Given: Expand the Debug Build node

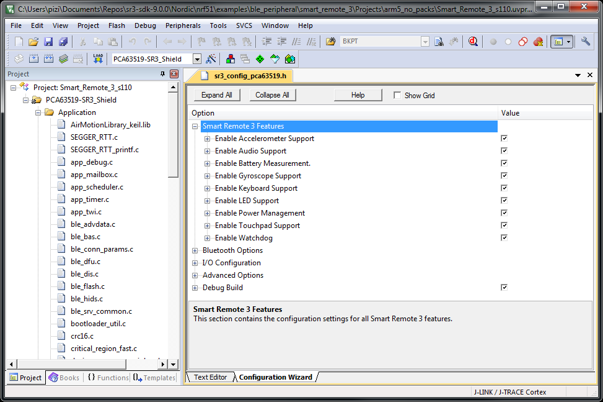Looking at the screenshot, I should point(195,288).
